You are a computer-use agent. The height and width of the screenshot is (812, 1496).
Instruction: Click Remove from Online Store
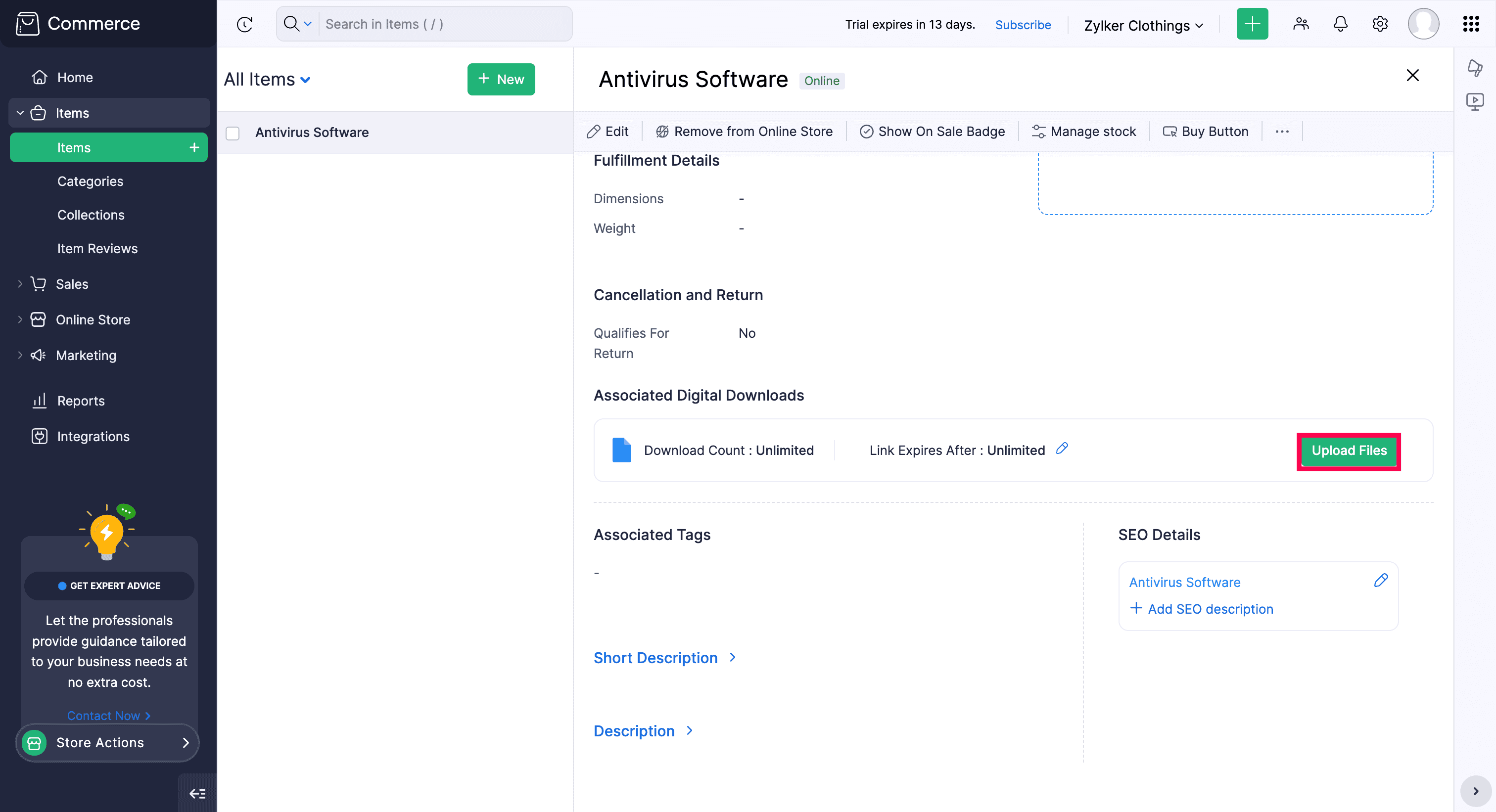point(744,132)
